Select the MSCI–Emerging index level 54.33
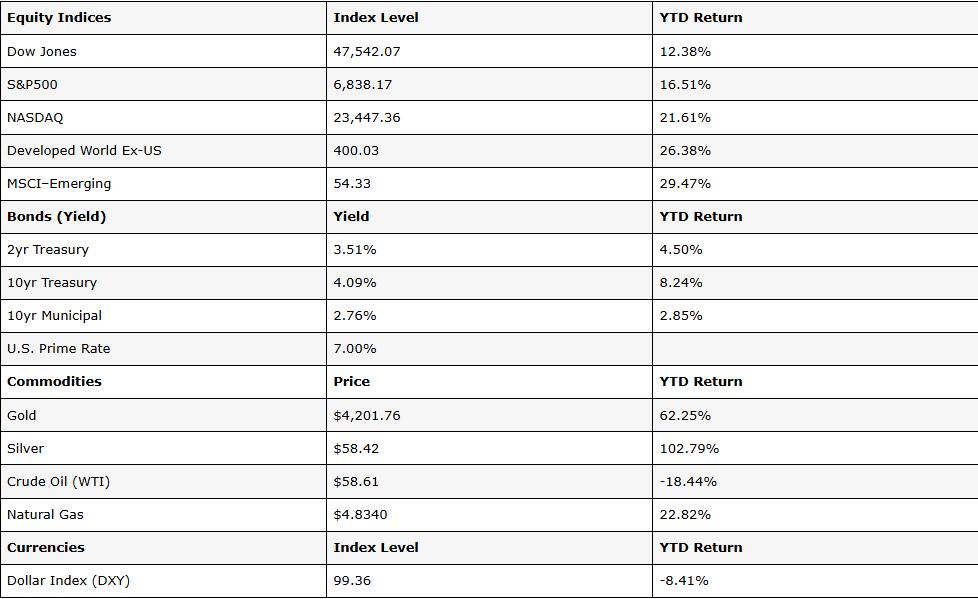Viewport: 978px width, 599px height. 352,184
